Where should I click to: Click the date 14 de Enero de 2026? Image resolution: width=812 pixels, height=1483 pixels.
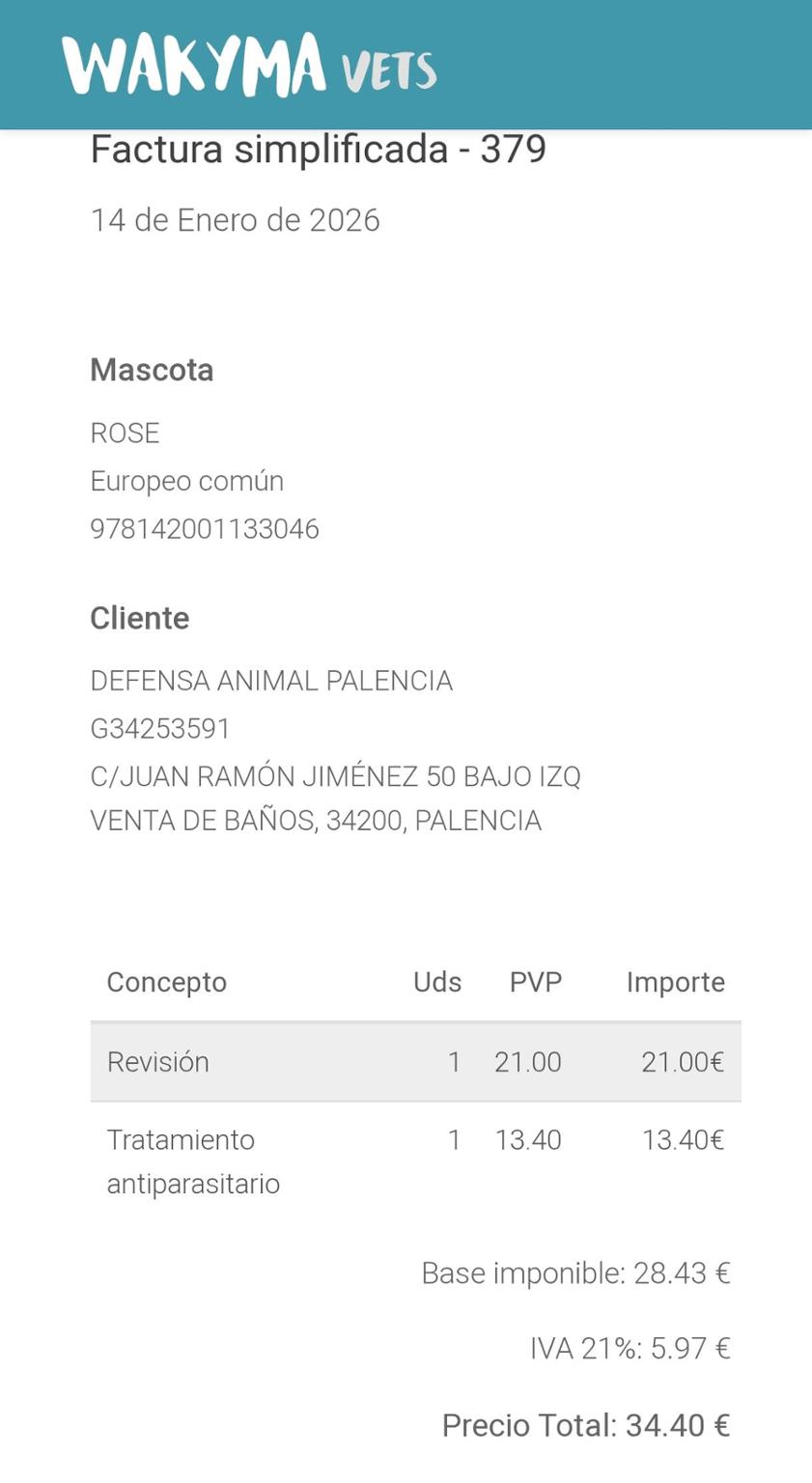235,220
